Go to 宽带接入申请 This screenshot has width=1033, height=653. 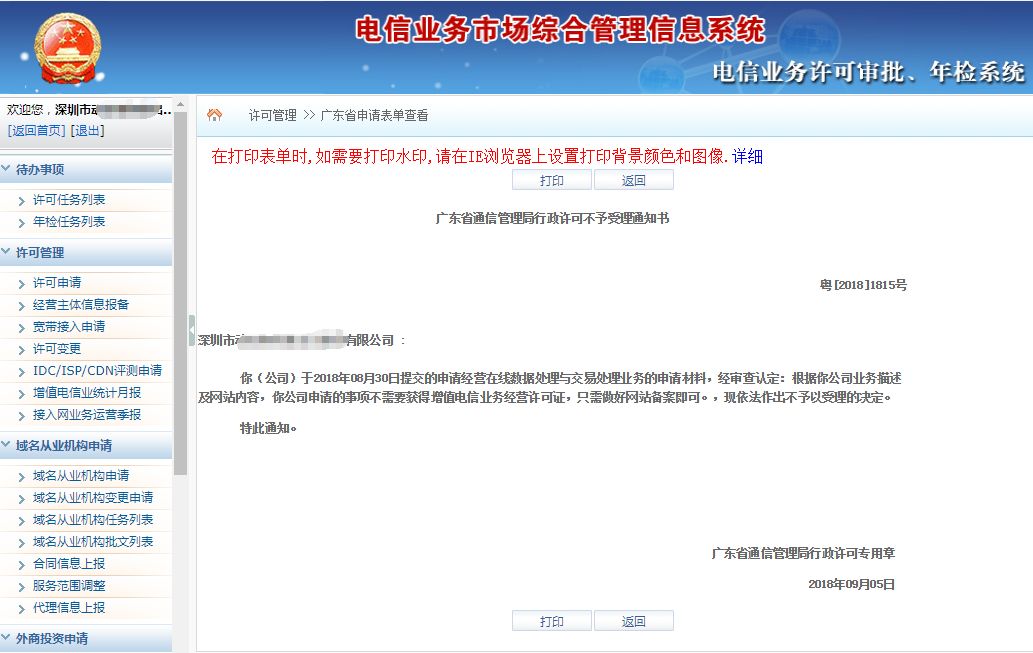(69, 326)
